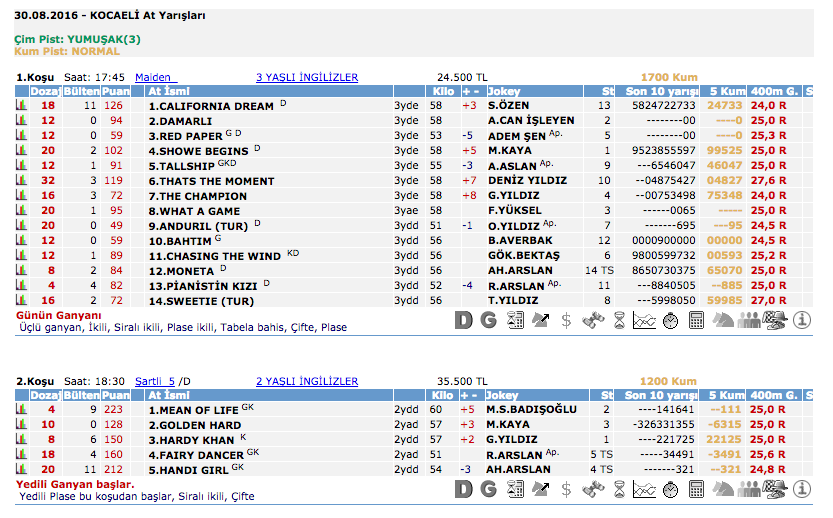Click the calculator icon under race 1
Image resolution: width=833 pixels, height=518 pixels.
click(697, 320)
